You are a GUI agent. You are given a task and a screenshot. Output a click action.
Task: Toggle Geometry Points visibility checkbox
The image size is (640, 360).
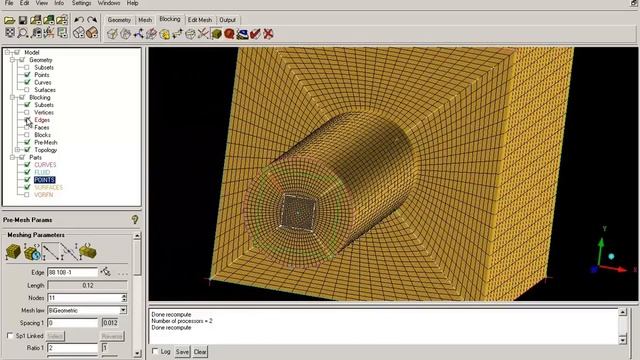click(27, 75)
